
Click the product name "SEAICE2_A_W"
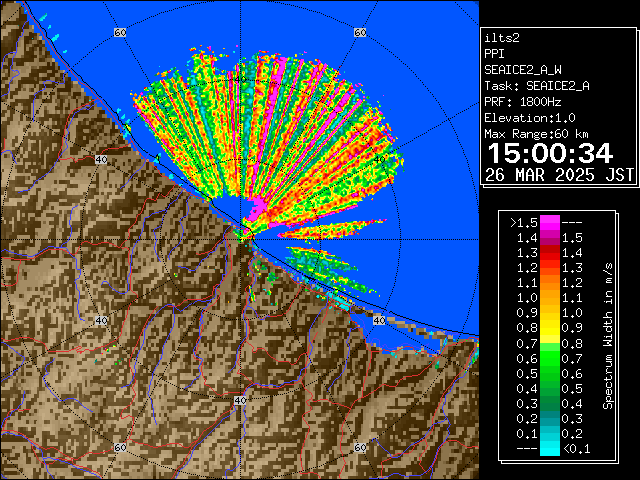click(522, 70)
